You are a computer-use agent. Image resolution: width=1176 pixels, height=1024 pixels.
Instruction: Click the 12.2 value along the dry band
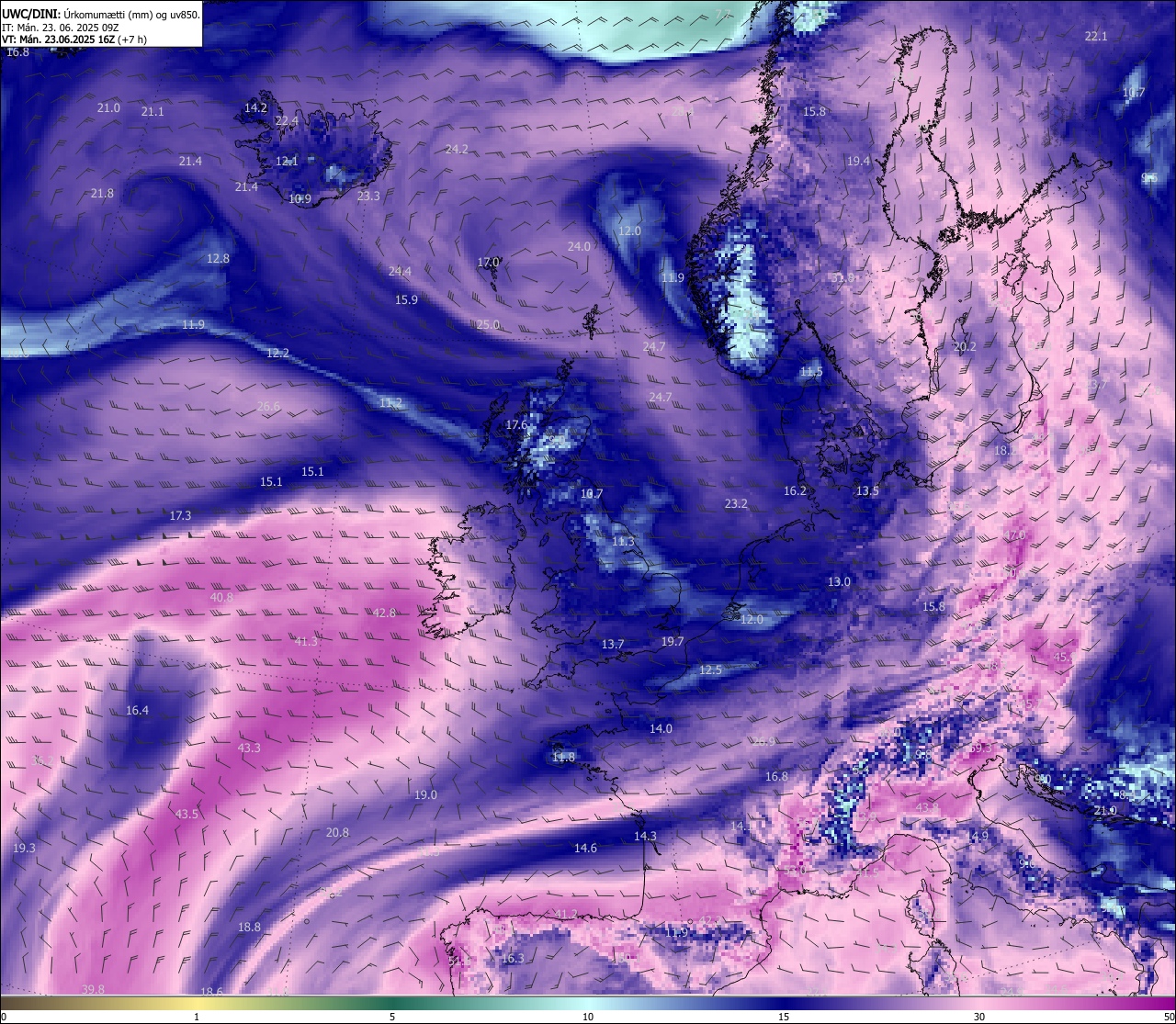point(277,353)
